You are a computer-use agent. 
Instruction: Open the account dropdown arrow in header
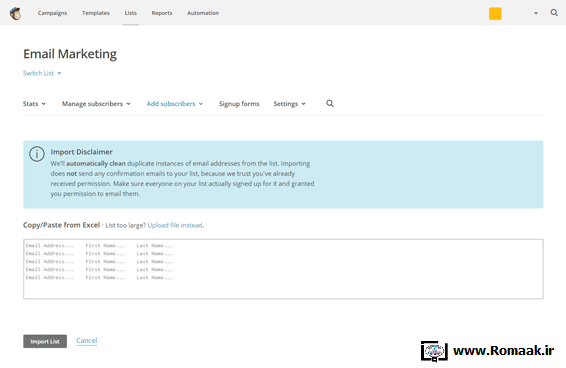[x=536, y=13]
